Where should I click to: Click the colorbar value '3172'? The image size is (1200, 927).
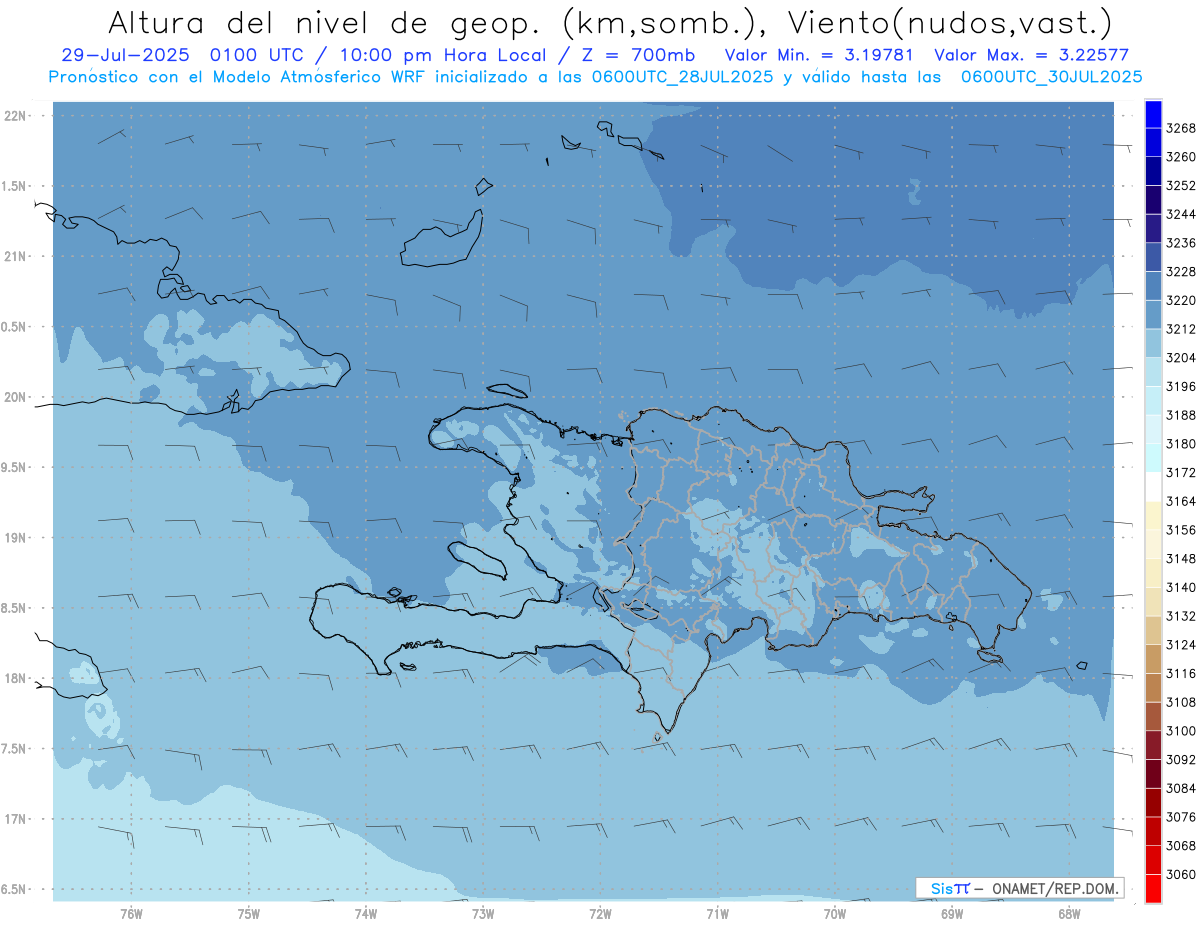pos(1180,472)
